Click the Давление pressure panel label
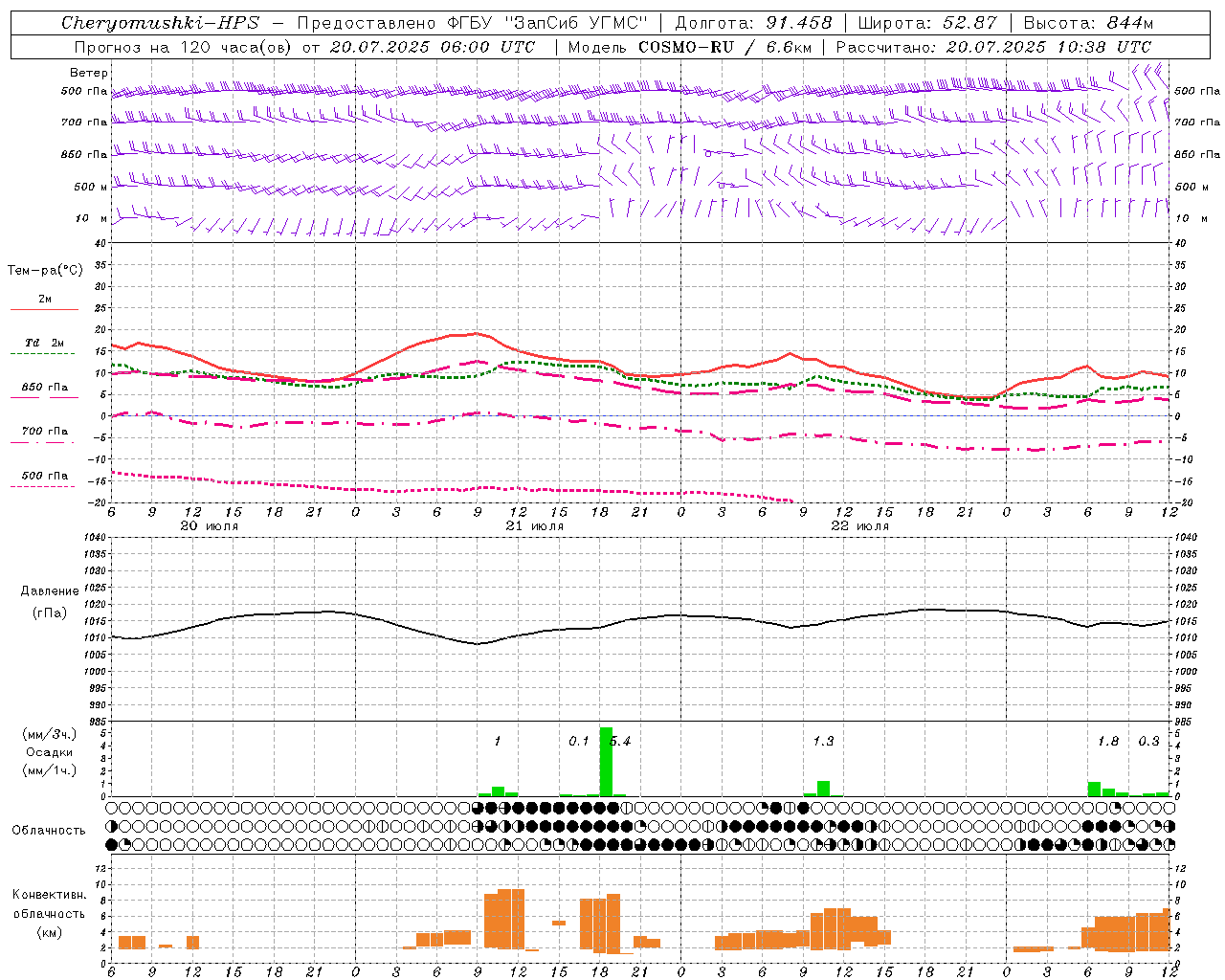The width and height of the screenshot is (1225, 980). click(x=50, y=591)
